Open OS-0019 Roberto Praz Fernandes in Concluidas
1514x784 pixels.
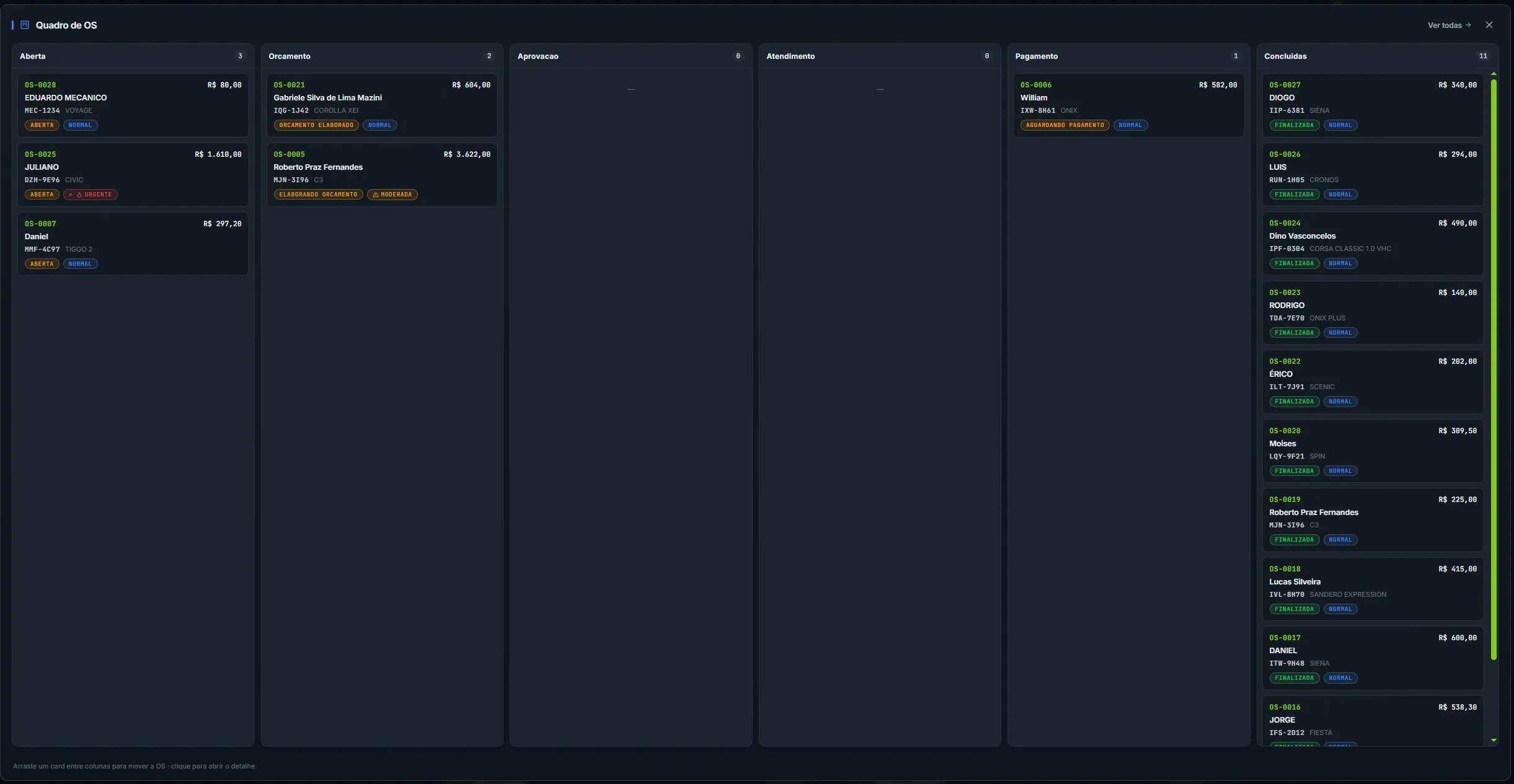coord(1373,520)
